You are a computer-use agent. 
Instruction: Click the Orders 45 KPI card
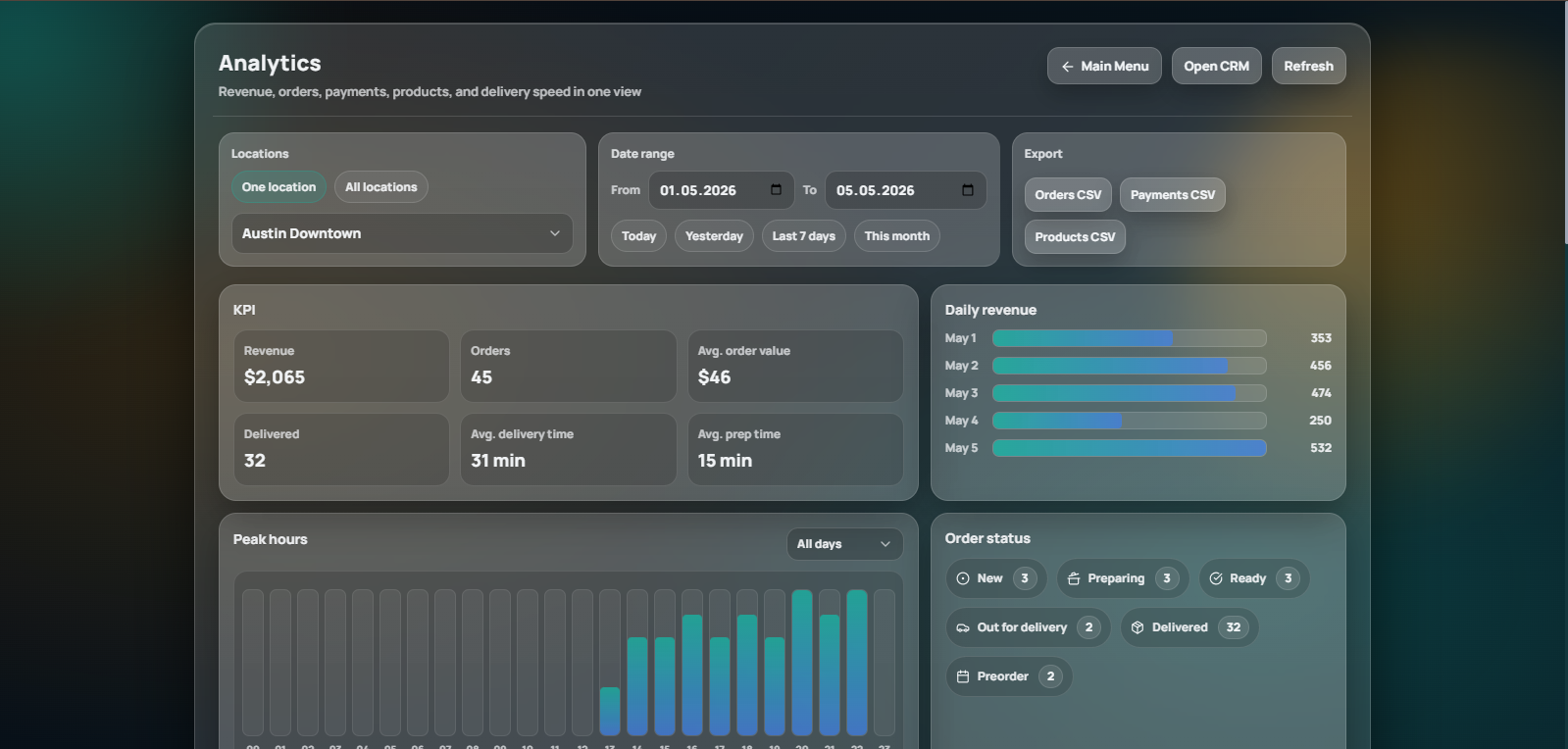click(x=569, y=366)
